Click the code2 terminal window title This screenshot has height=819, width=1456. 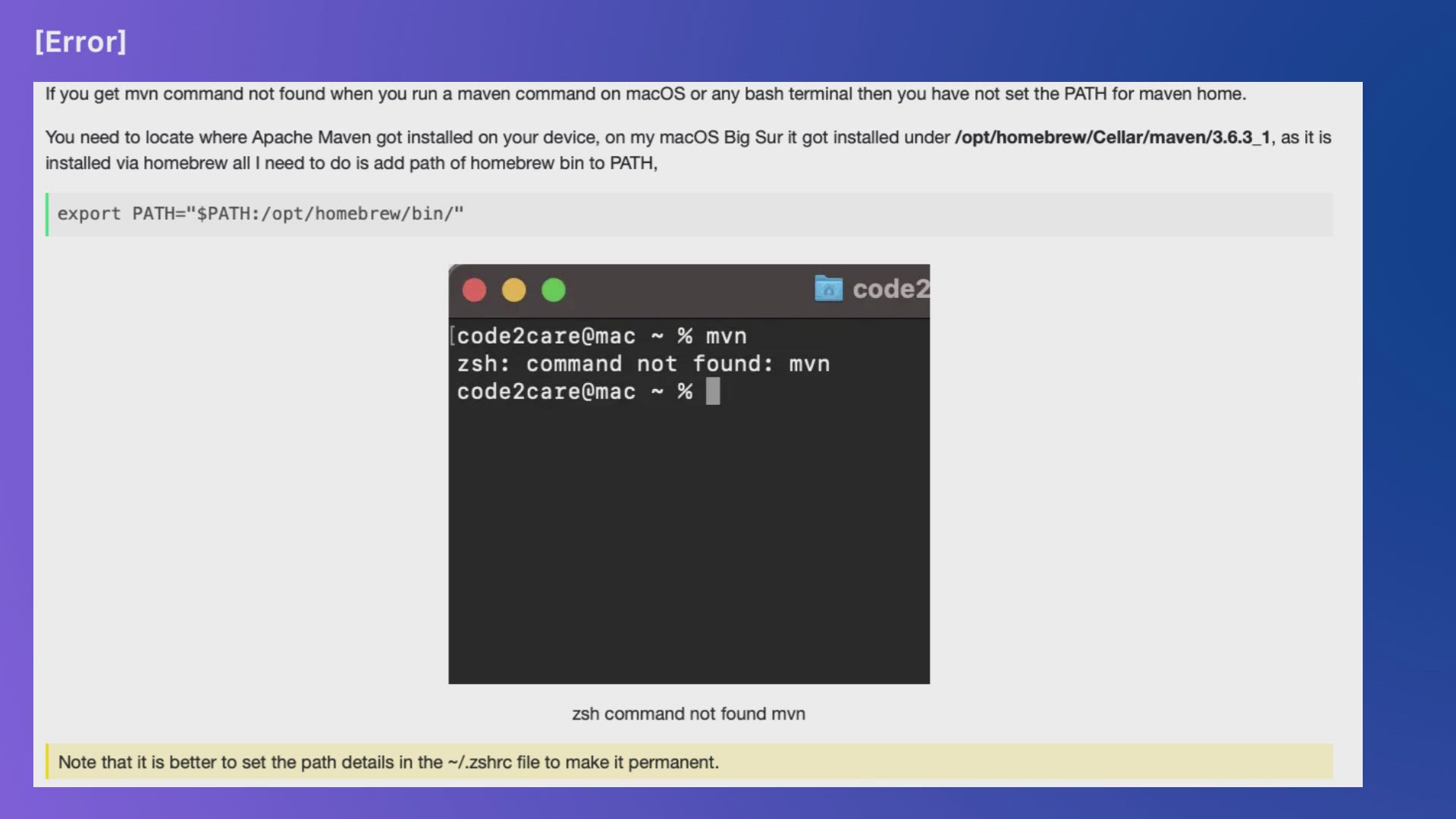[x=890, y=289]
